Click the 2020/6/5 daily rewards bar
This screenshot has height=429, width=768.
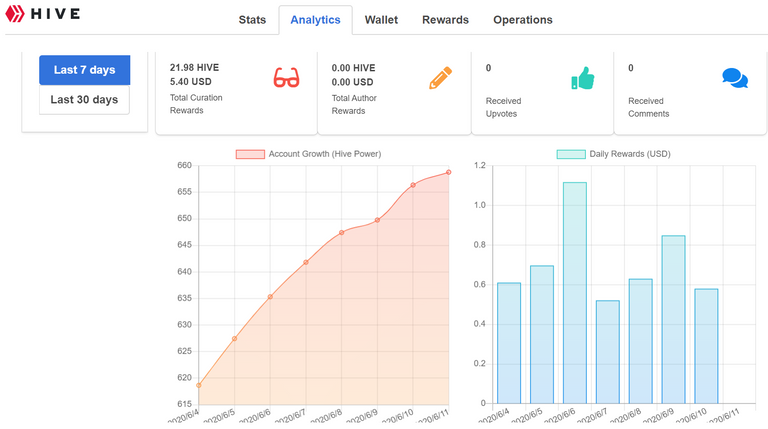pos(542,334)
